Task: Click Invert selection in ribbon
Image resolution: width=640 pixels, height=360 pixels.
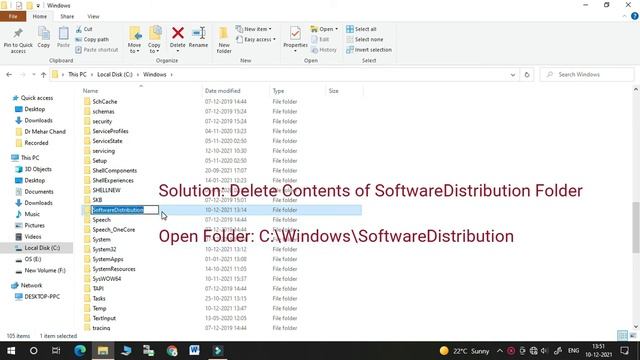Action: tap(369, 50)
